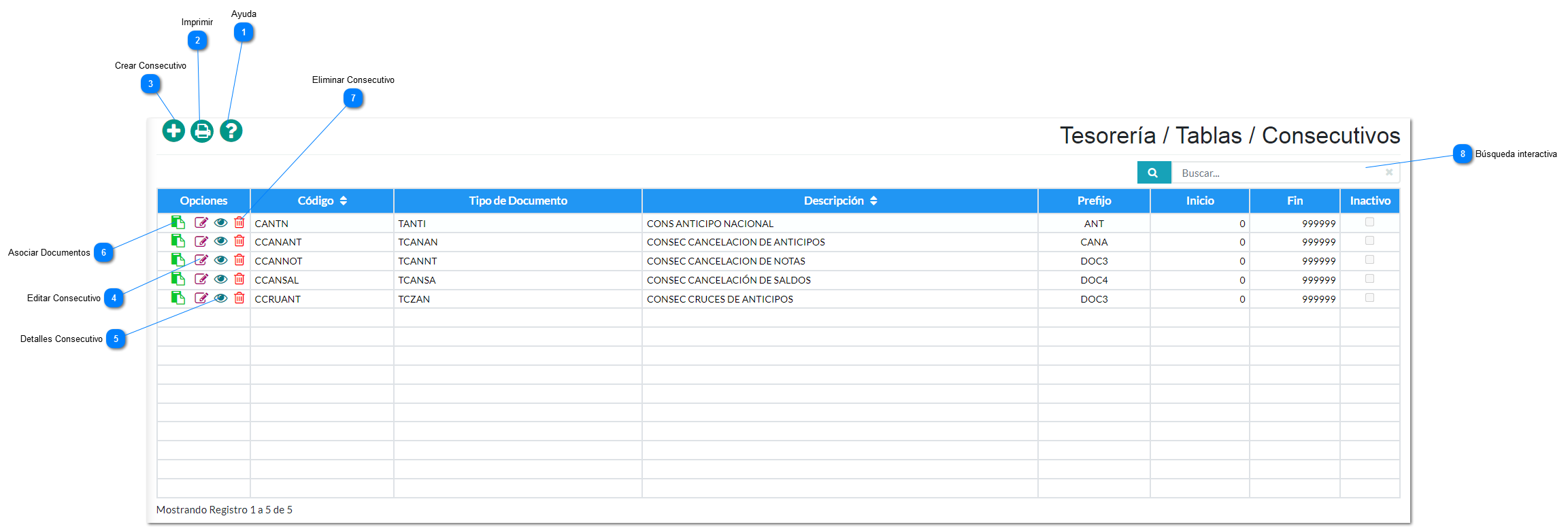This screenshot has width=1568, height=529.
Task: Toggle Inactivo checkbox for CCRUANT row
Action: pyautogui.click(x=1369, y=298)
